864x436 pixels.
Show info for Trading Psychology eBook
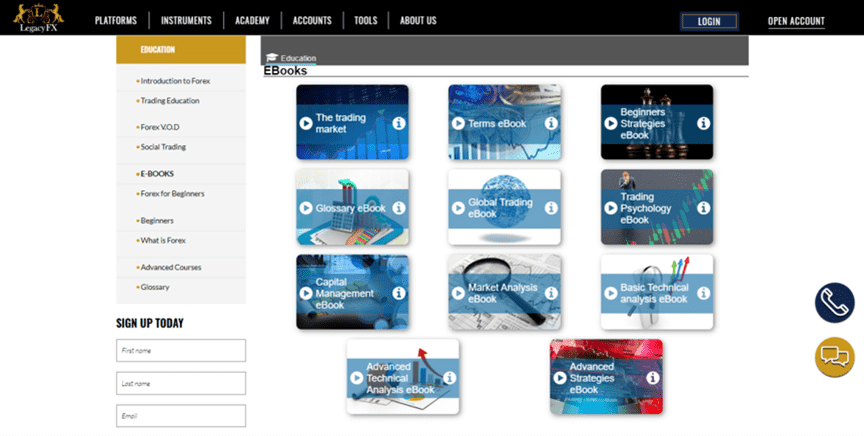(x=704, y=208)
